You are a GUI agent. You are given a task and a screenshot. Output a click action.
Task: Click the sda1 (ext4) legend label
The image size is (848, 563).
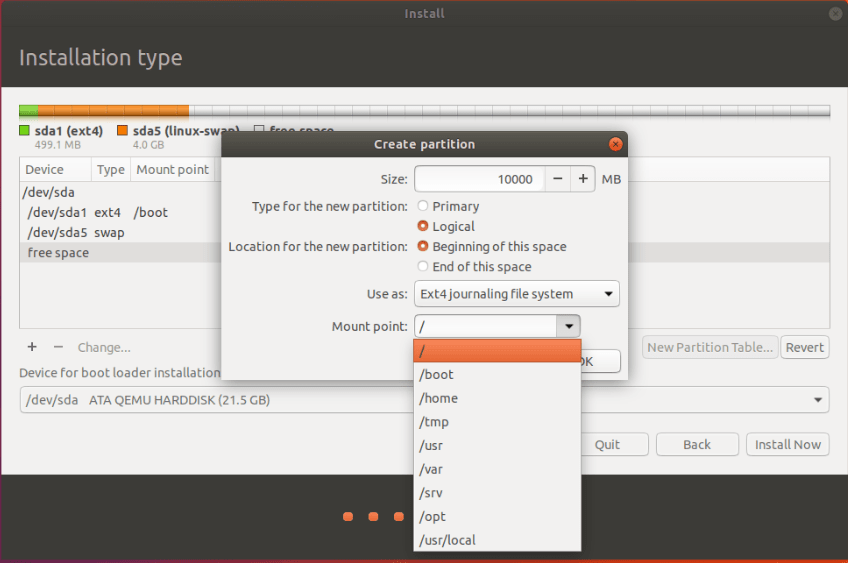[x=69, y=131]
